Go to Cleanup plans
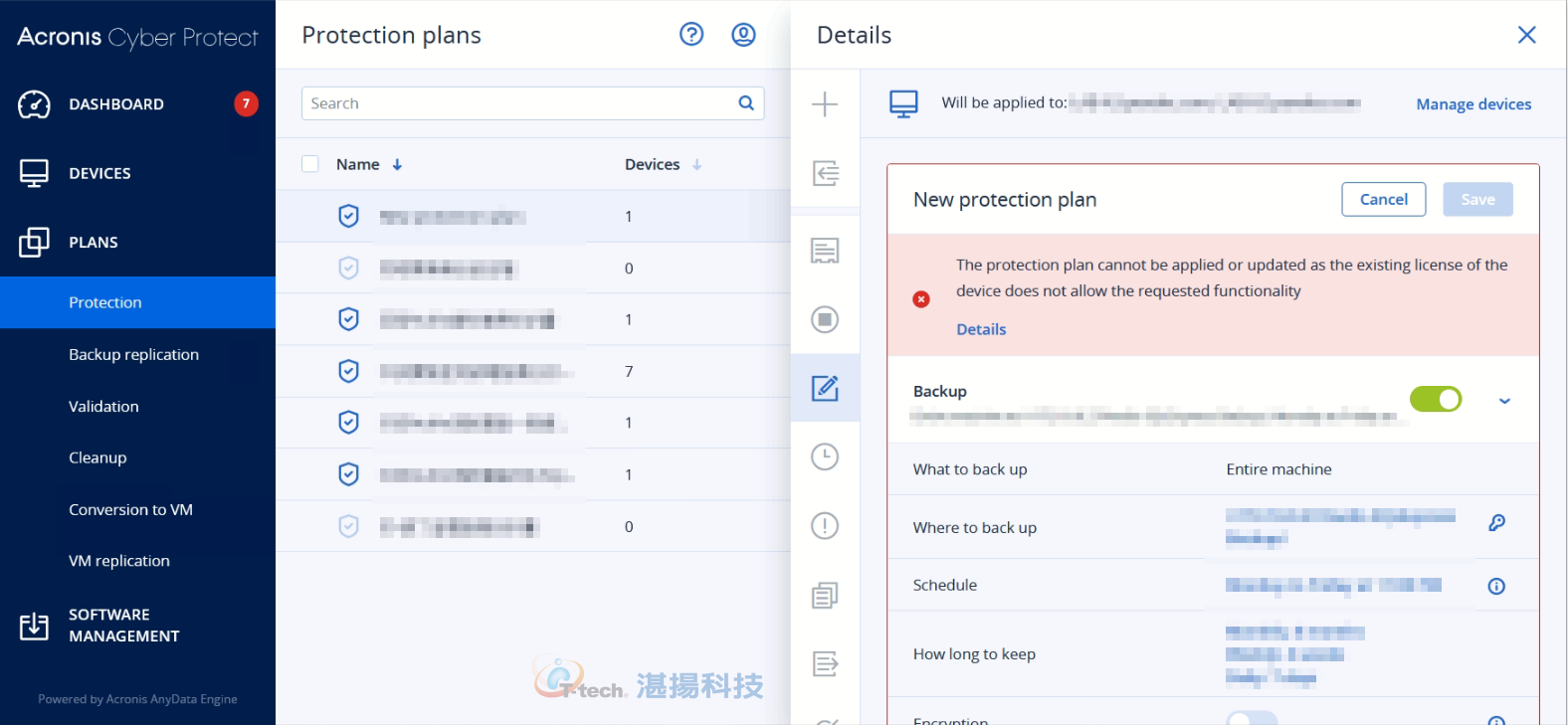 pyautogui.click(x=98, y=458)
